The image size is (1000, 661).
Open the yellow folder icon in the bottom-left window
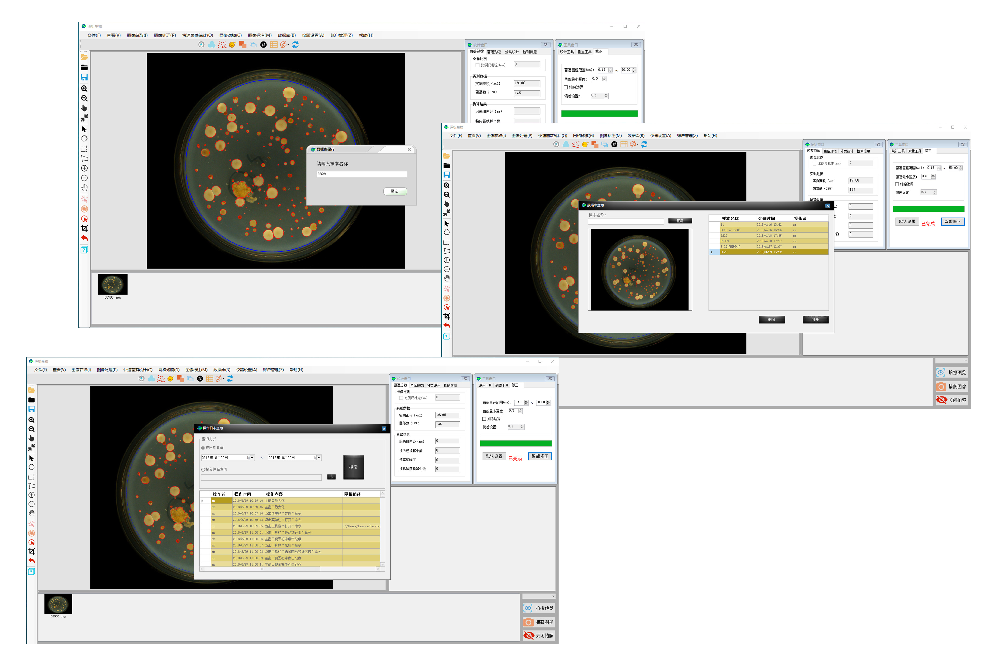tap(32, 390)
